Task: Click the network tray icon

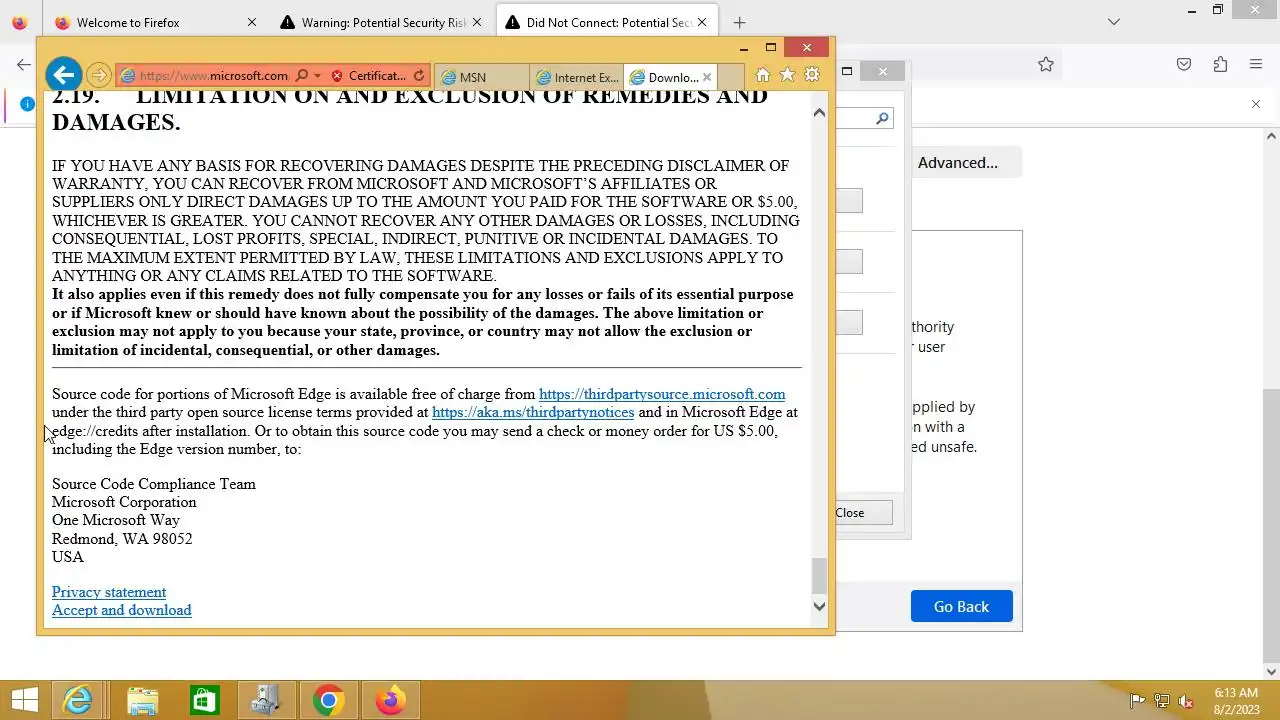Action: pos(1162,701)
